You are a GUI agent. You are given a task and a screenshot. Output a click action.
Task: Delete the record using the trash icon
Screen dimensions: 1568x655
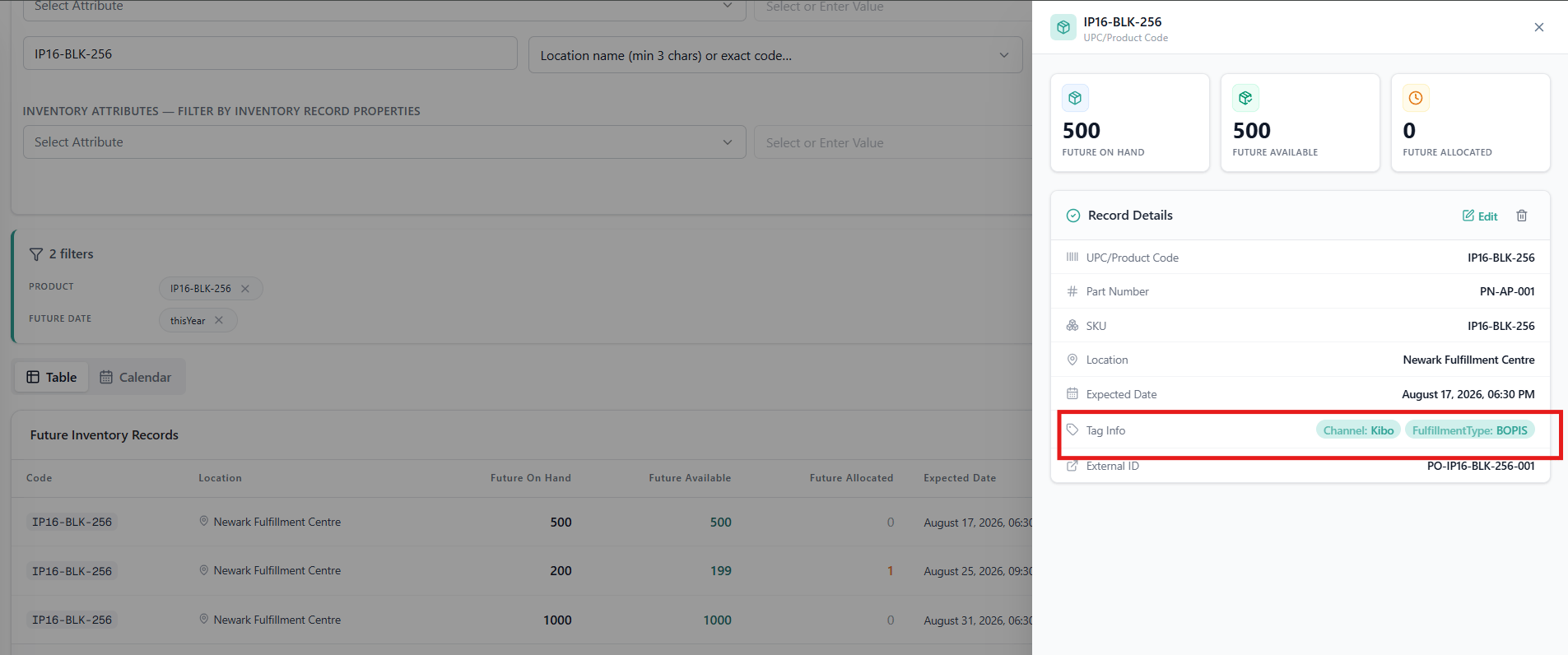pos(1522,216)
